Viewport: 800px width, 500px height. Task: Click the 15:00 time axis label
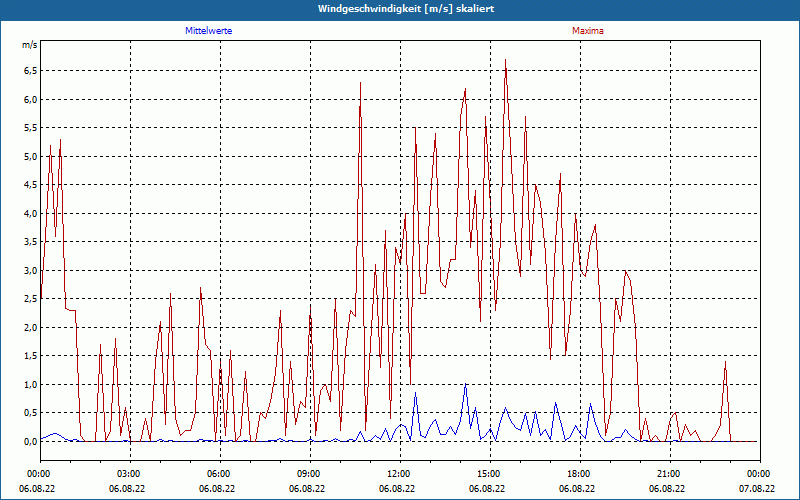[490, 474]
